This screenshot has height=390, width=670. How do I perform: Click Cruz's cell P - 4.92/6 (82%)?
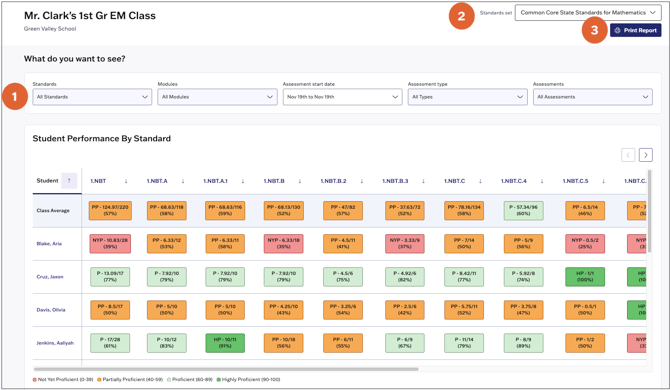(x=405, y=277)
